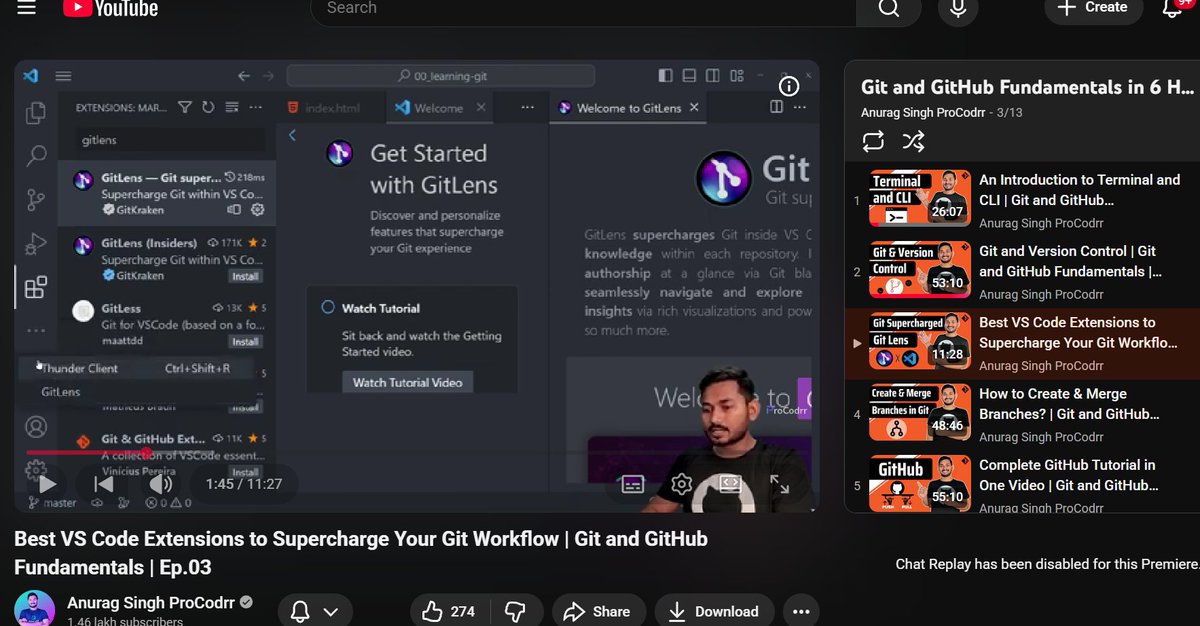Show video info card icon
The height and width of the screenshot is (626, 1200).
(789, 86)
